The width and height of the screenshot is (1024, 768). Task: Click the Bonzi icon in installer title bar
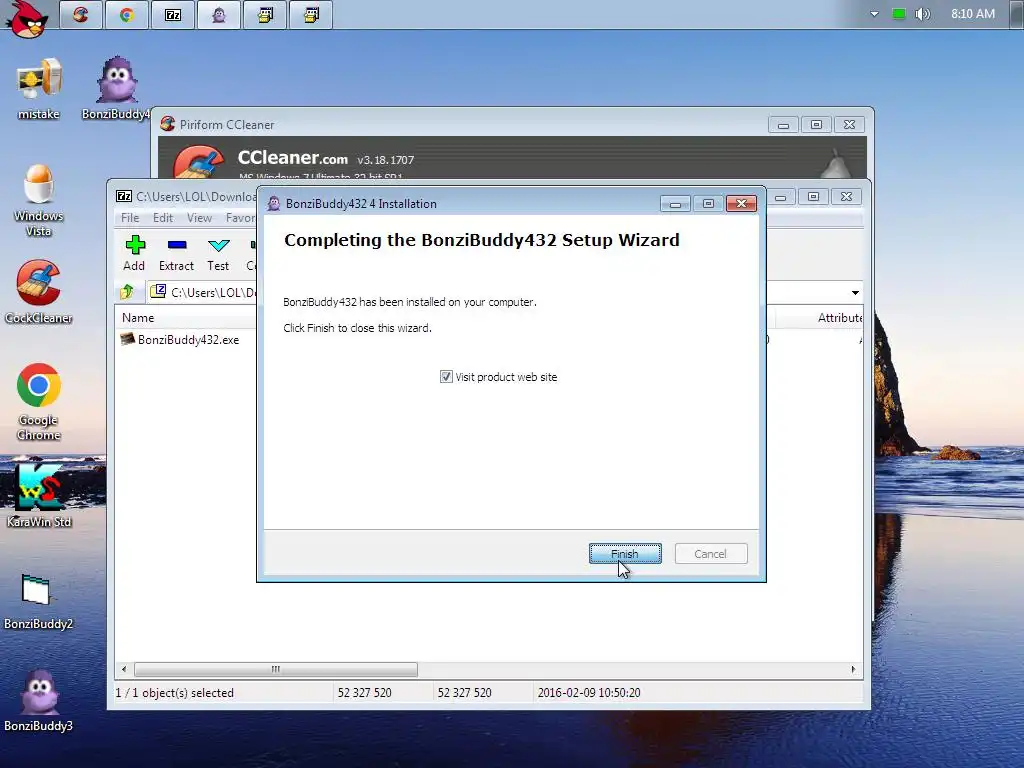[x=274, y=203]
